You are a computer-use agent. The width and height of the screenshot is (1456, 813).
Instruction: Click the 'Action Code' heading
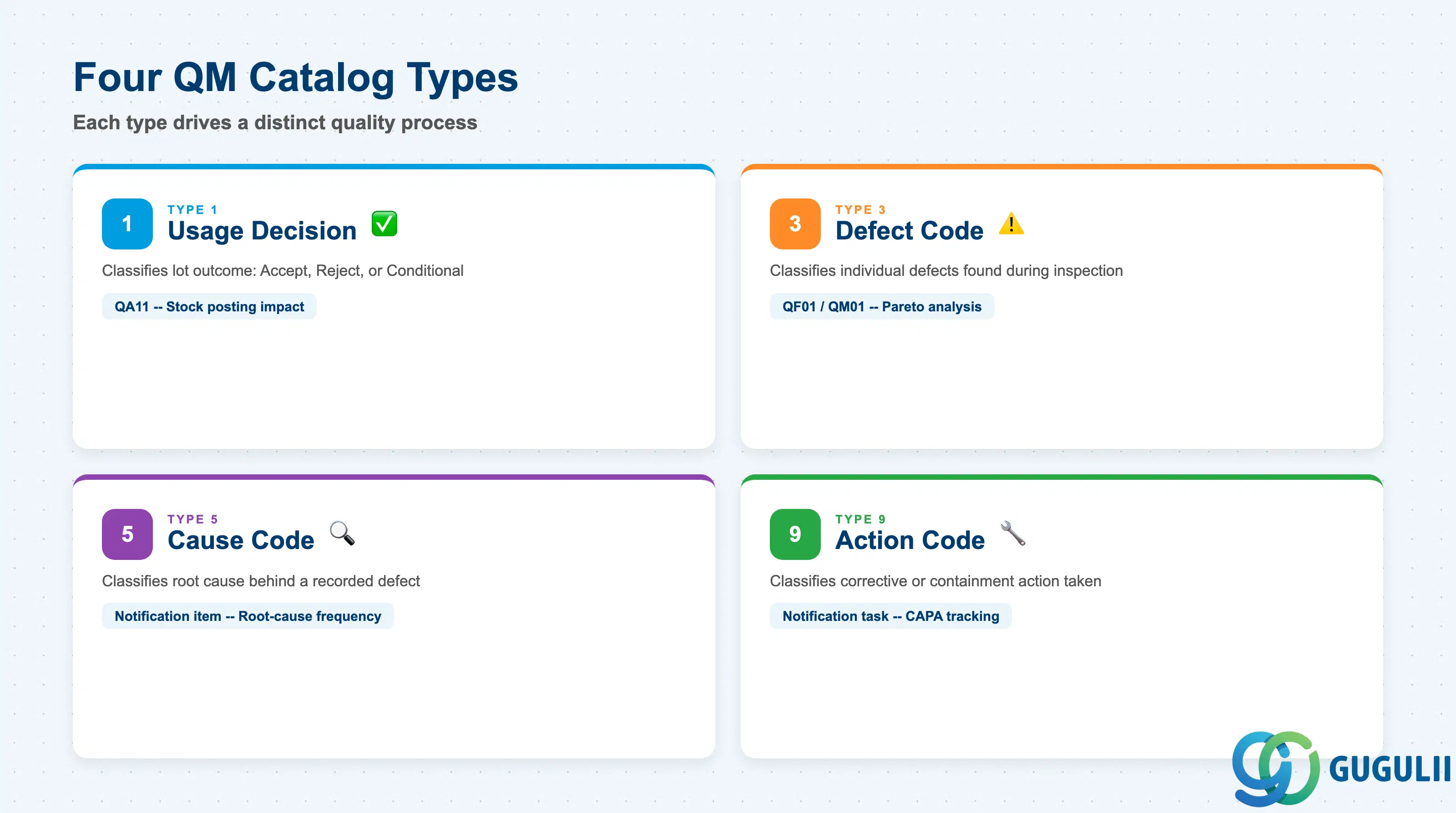(910, 540)
